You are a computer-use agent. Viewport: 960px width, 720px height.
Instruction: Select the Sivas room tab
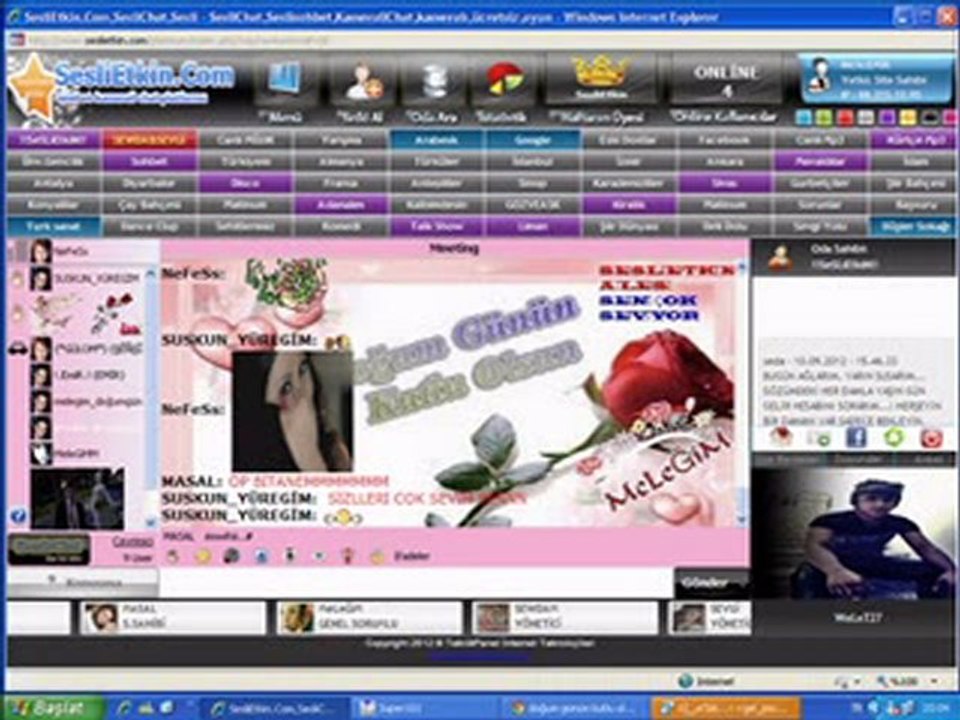click(x=725, y=183)
